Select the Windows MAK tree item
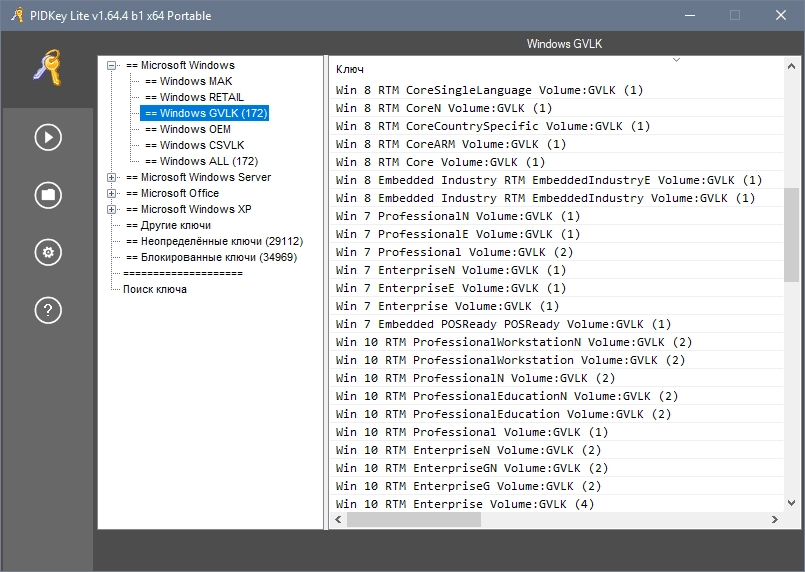Viewport: 805px width, 572px height. click(188, 81)
